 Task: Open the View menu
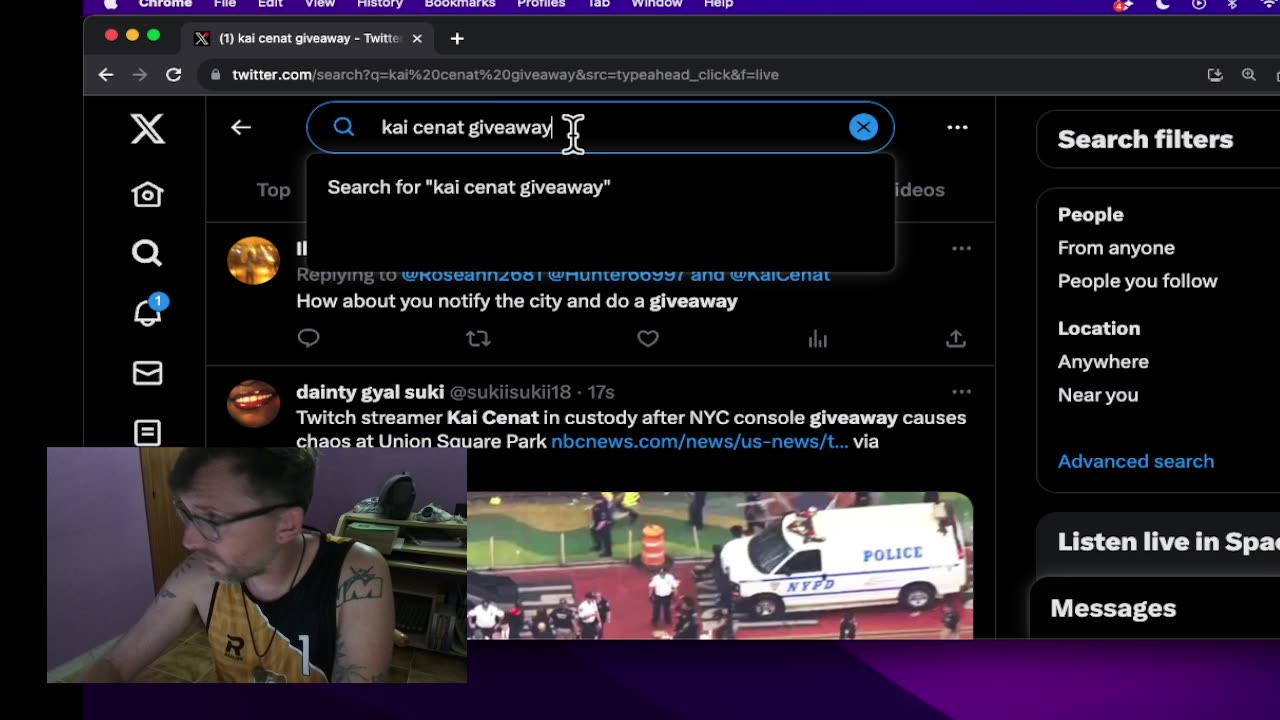(x=320, y=4)
